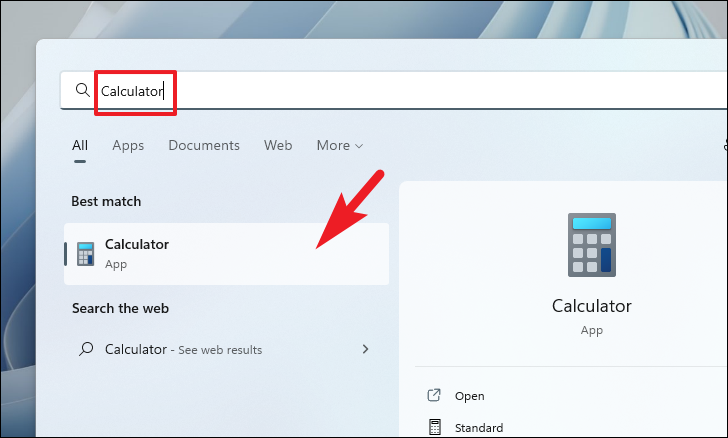Image resolution: width=728 pixels, height=438 pixels.
Task: Click the large Calculator icon in preview pane
Action: pos(592,245)
